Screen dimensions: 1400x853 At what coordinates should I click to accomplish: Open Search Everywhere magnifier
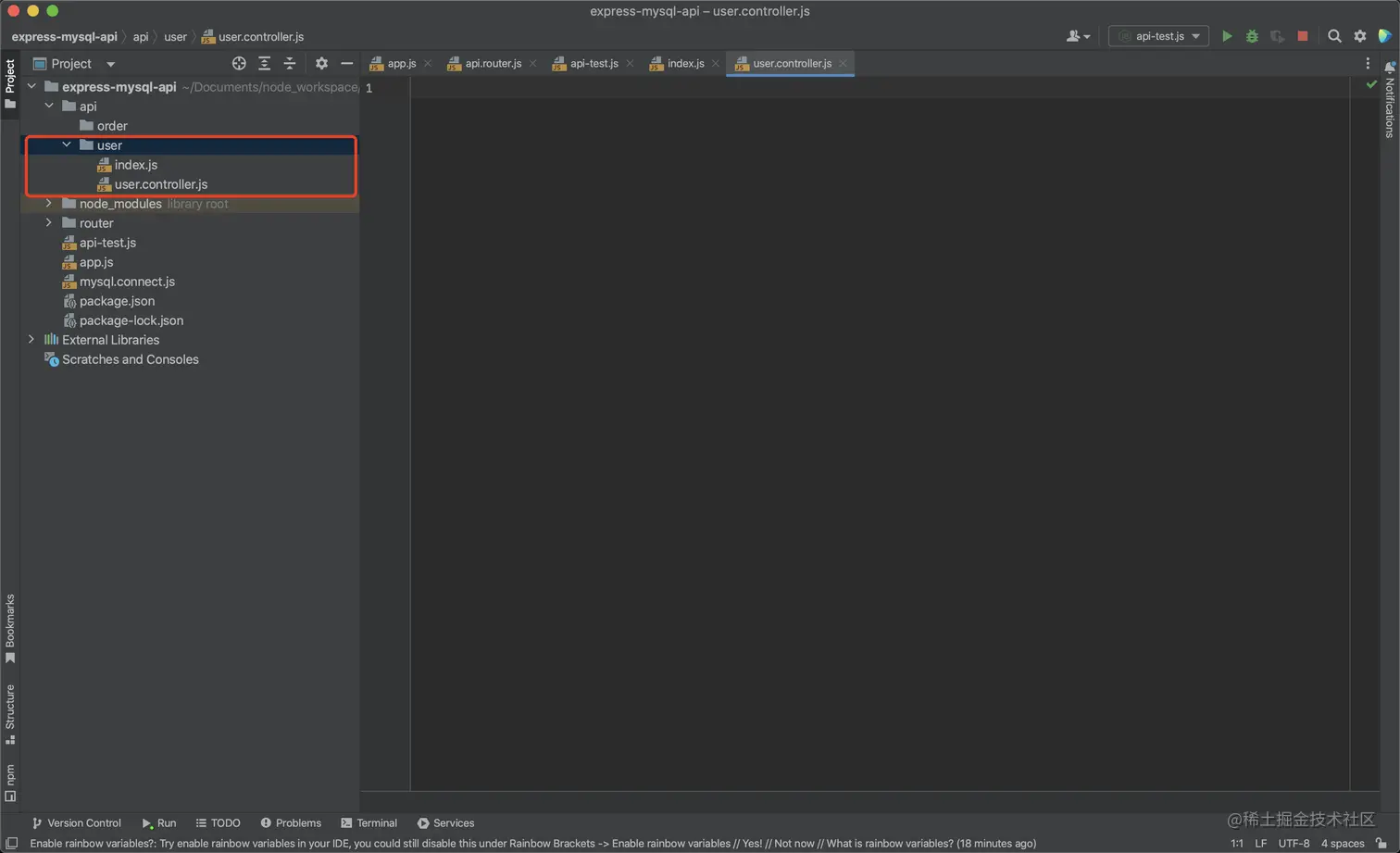pos(1334,36)
